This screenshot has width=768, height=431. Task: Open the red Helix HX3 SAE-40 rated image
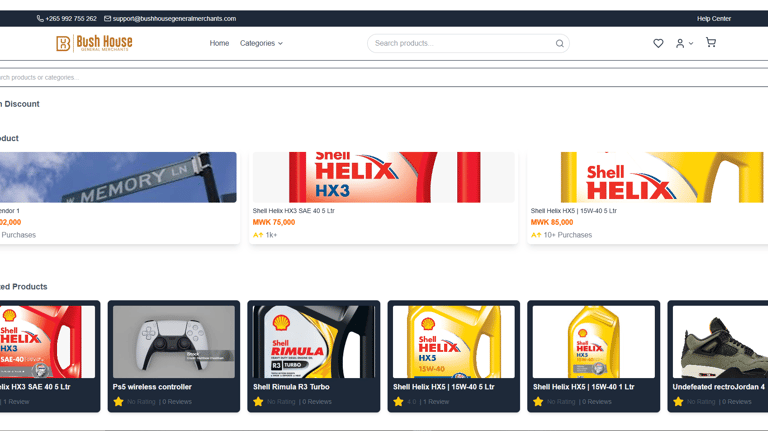tap(48, 342)
